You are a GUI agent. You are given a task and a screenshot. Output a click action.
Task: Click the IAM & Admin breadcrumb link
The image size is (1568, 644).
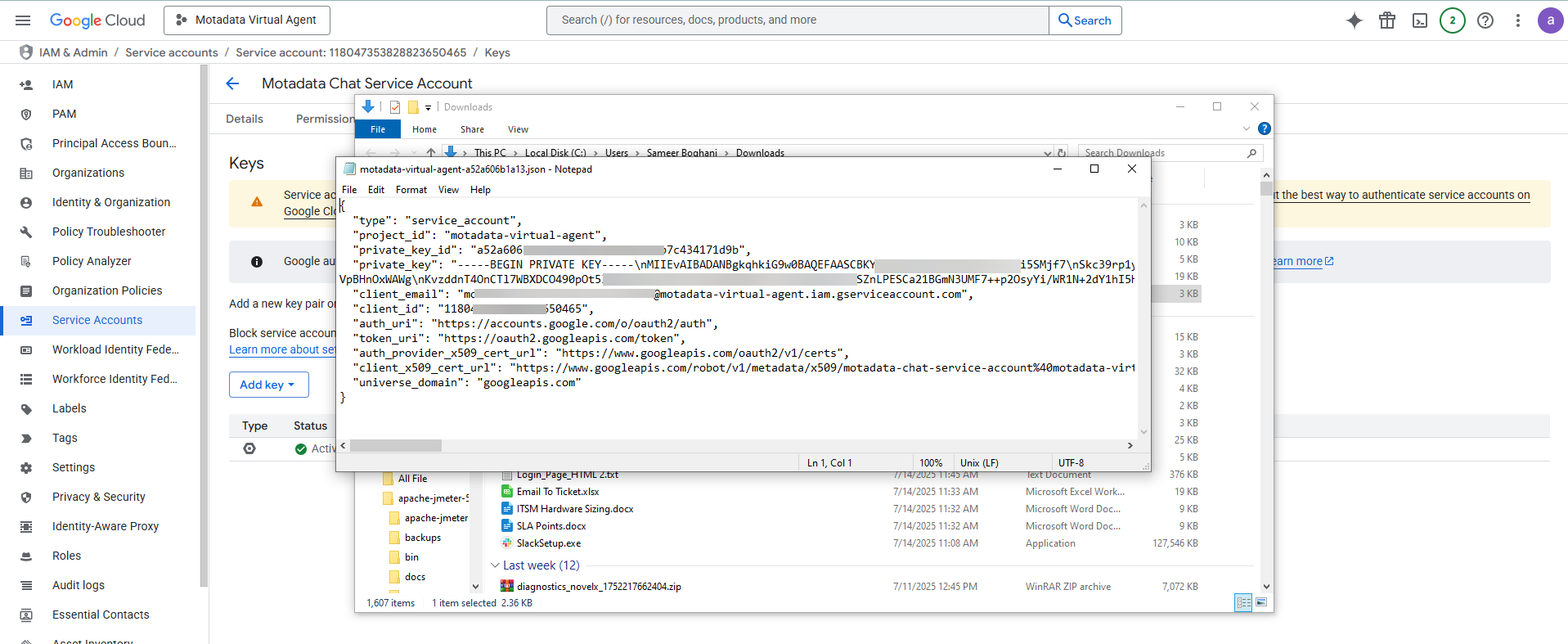click(x=74, y=52)
